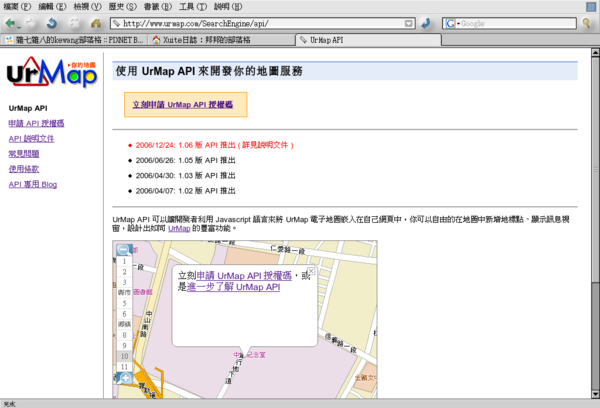
Task: Click the vertical scrollbar thumb
Action: pos(595,170)
